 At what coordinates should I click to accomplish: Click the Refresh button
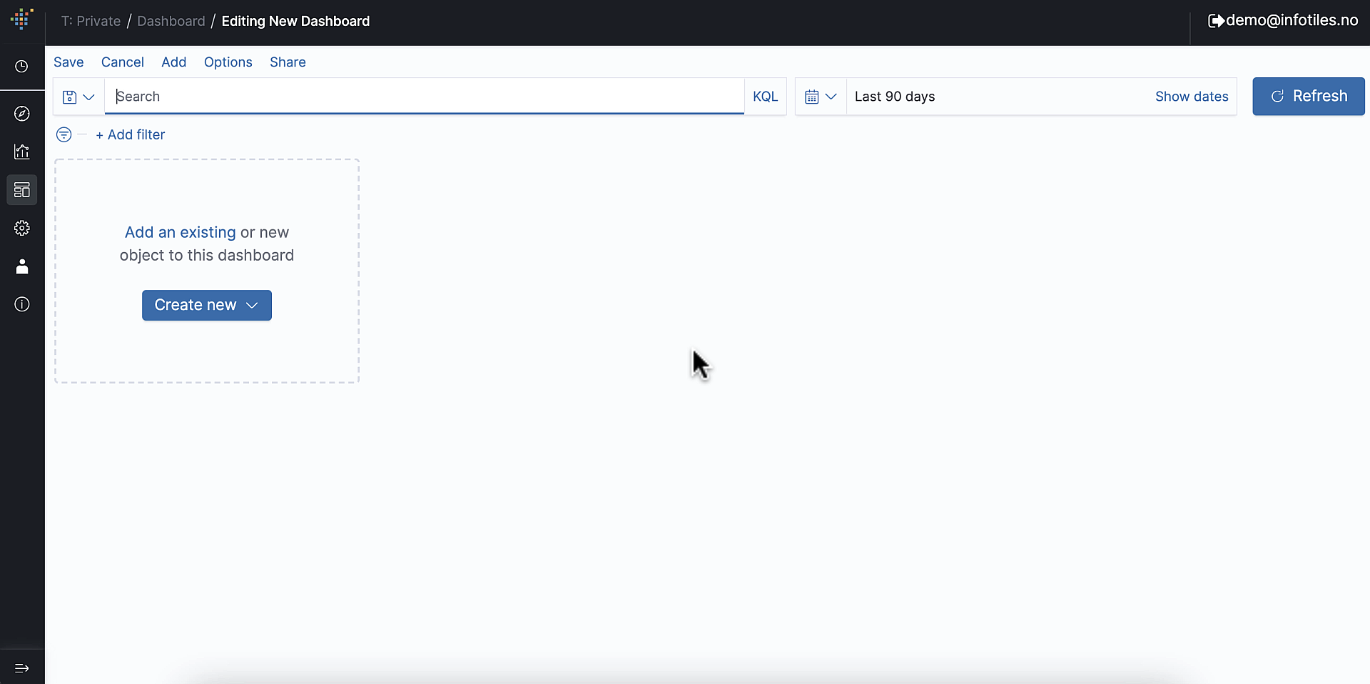(1309, 96)
